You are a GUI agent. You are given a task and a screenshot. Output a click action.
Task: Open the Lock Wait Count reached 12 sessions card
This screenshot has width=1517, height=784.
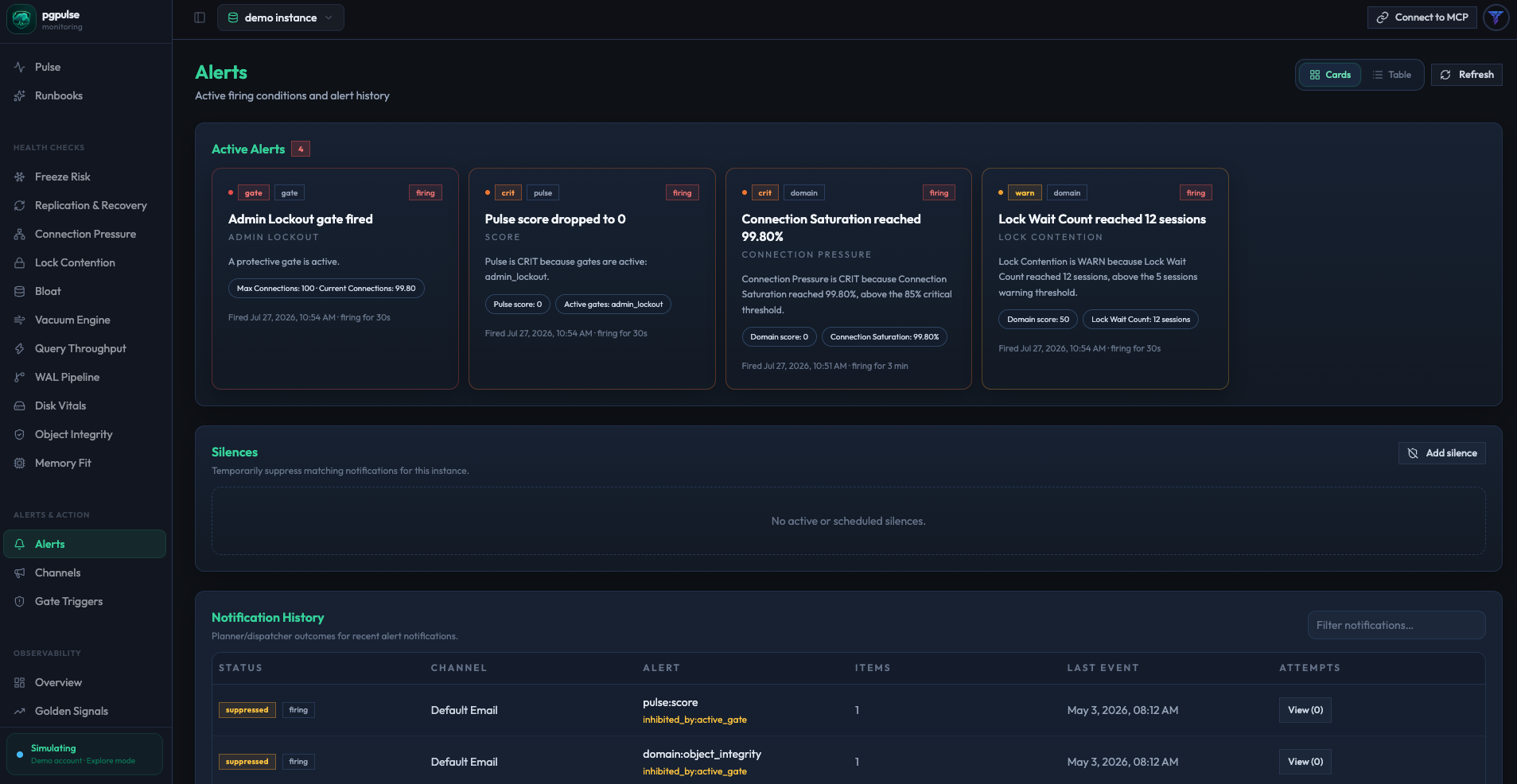point(1105,278)
